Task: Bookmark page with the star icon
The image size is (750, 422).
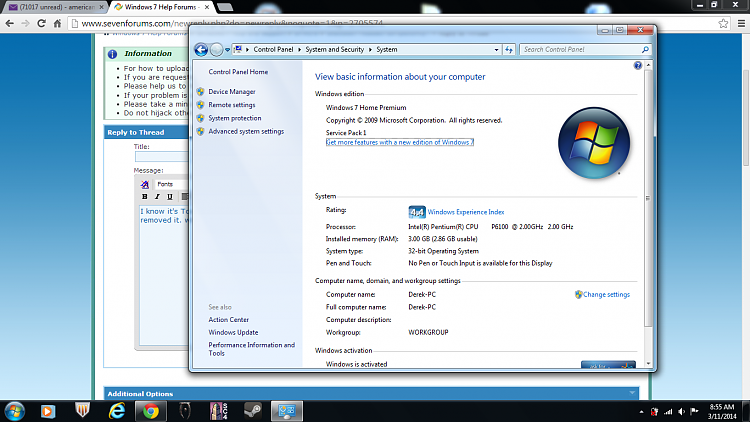Action: pyautogui.click(x=723, y=23)
